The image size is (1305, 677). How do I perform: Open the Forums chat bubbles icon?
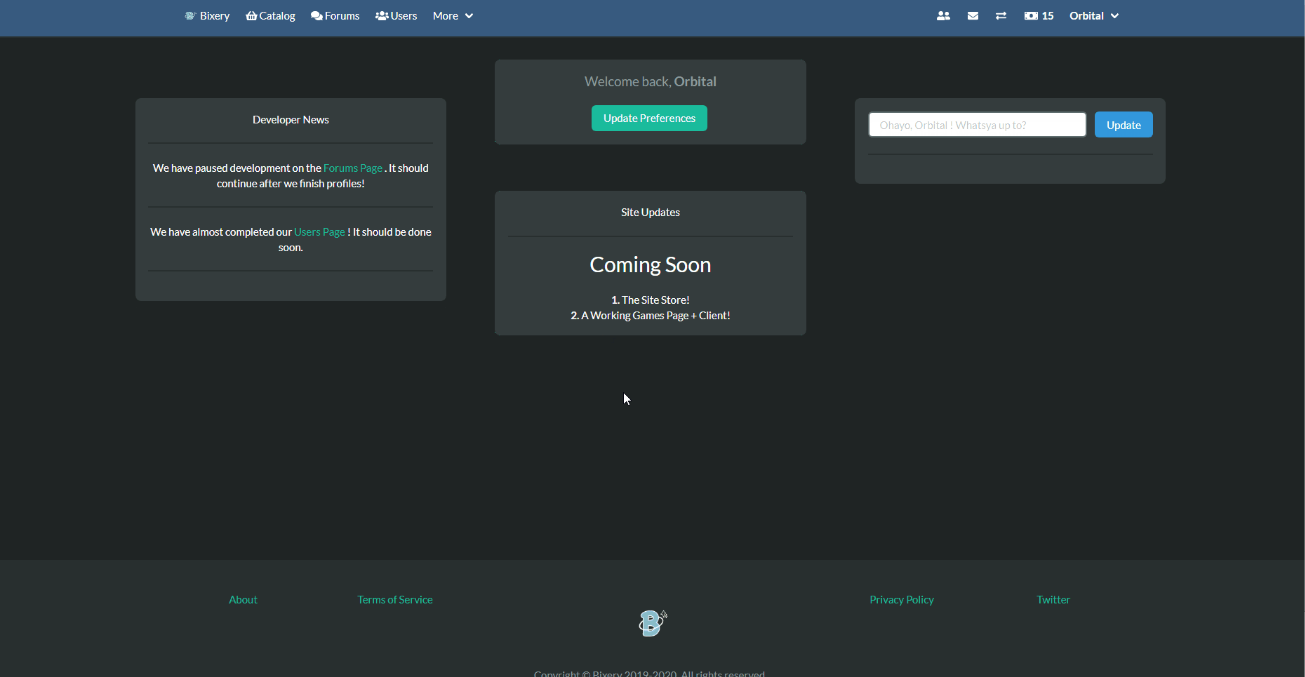317,16
